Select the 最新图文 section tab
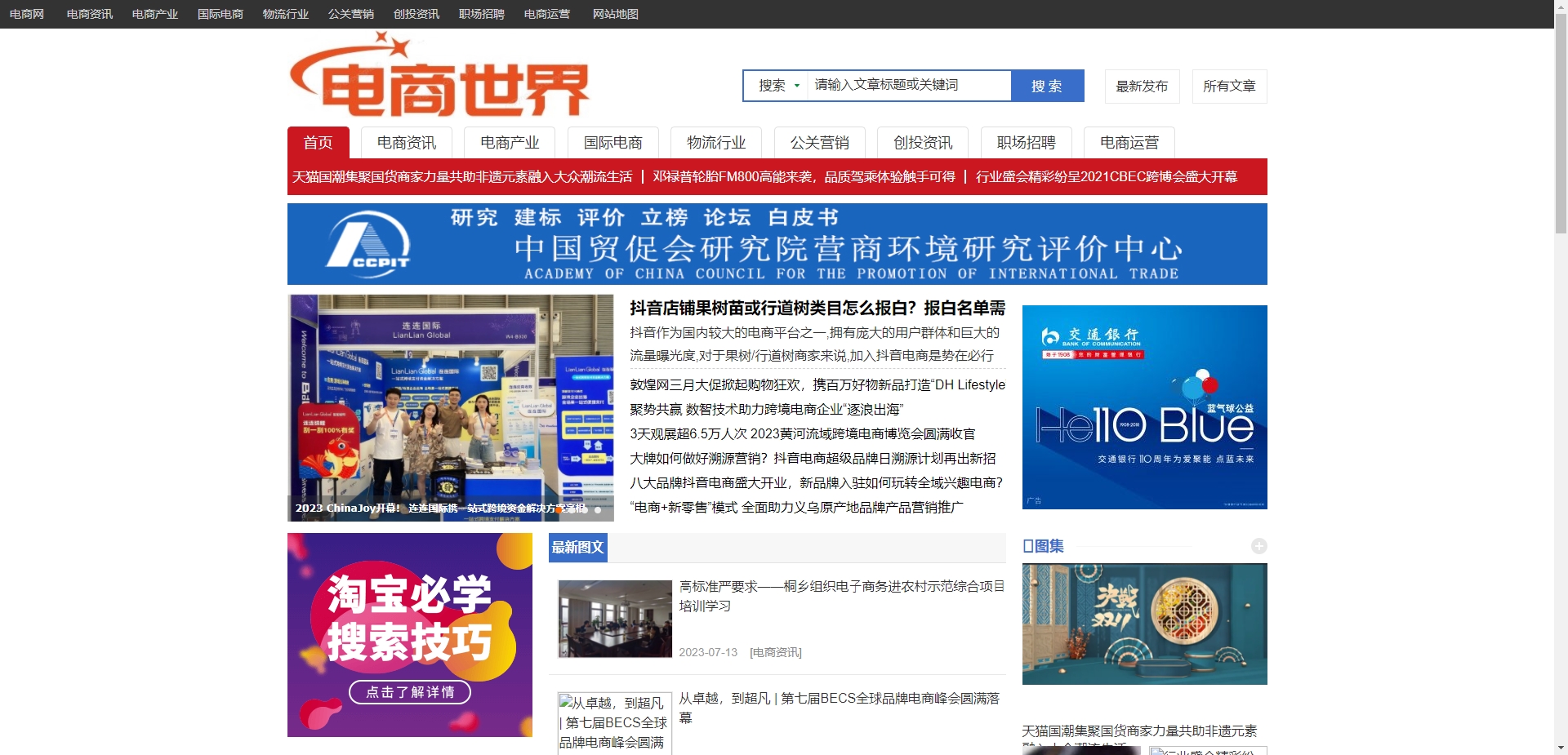 click(x=578, y=548)
